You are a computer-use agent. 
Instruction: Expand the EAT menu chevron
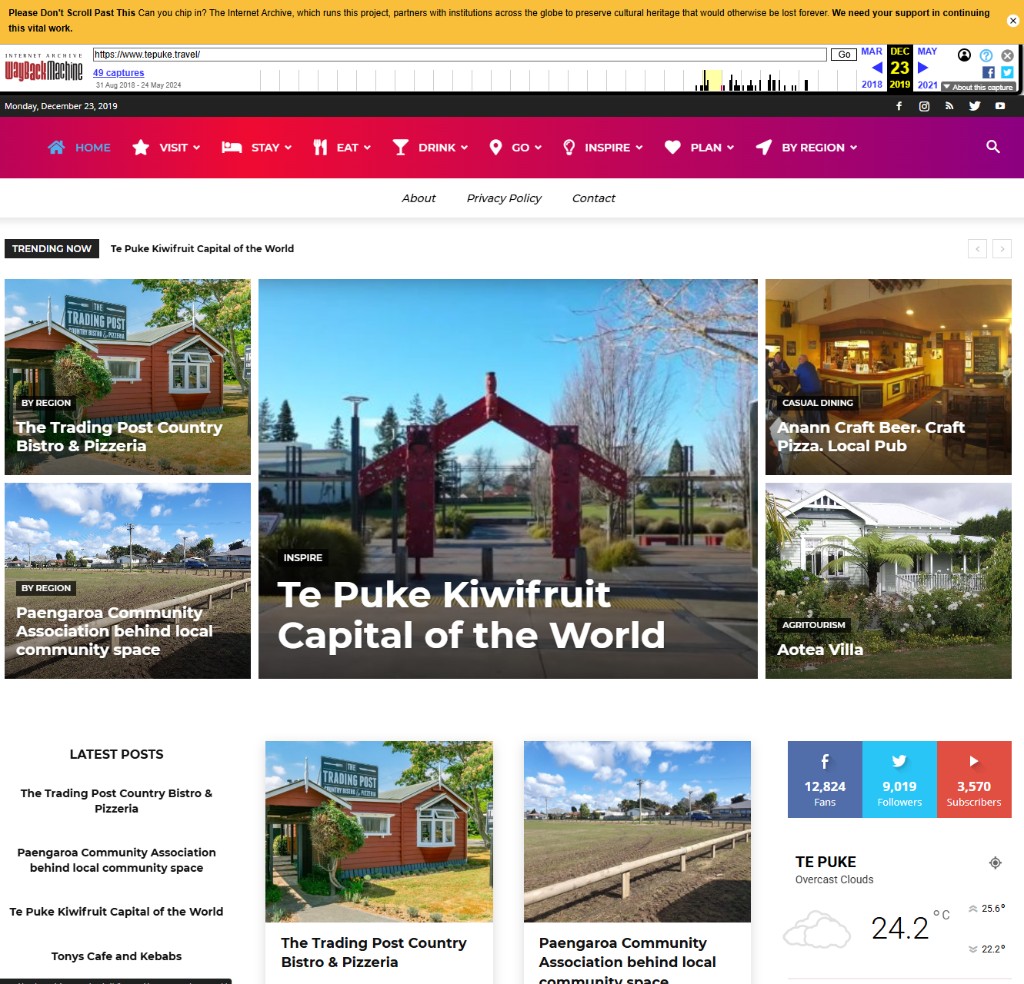click(367, 148)
